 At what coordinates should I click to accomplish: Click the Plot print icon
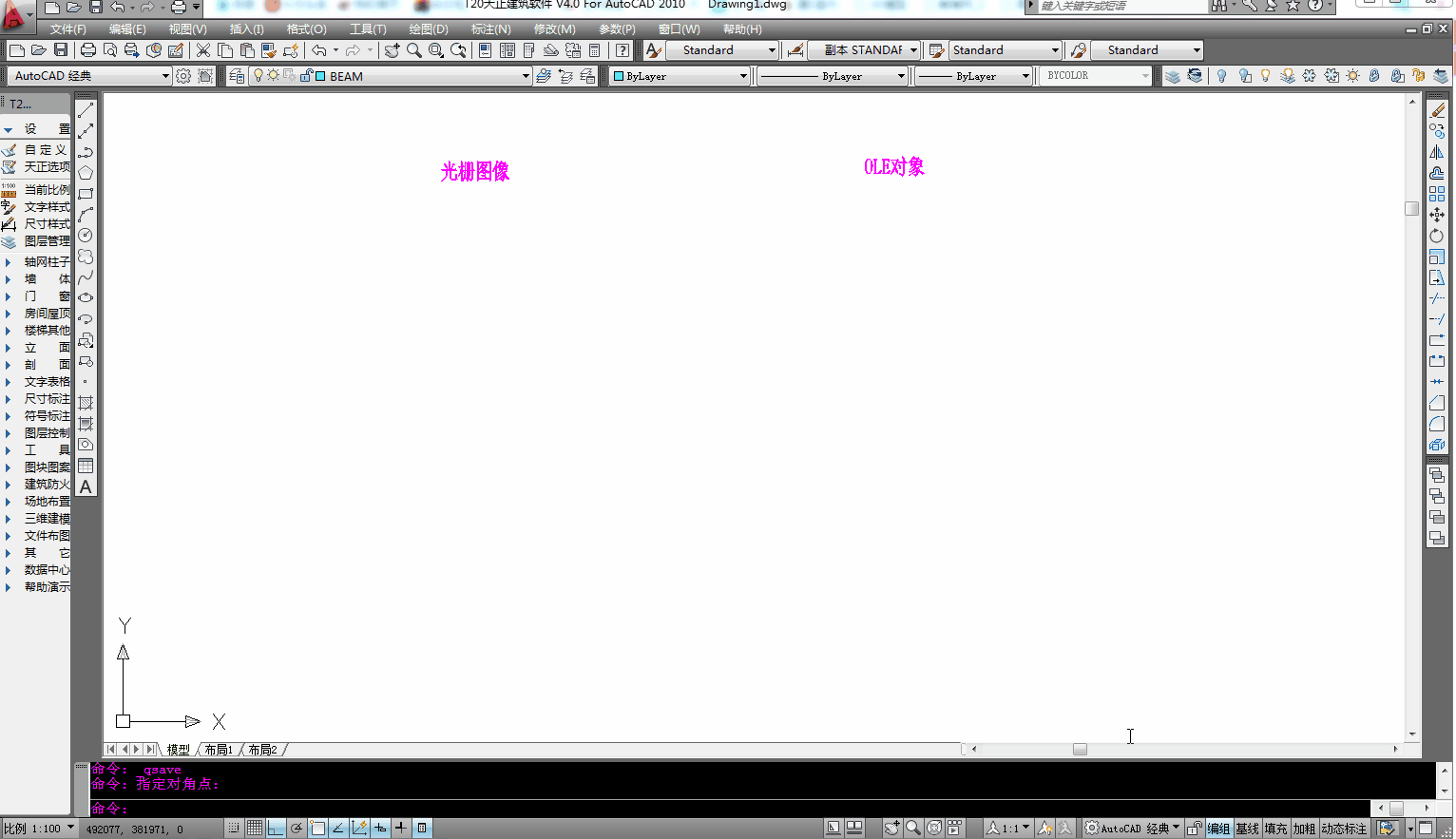[88, 50]
